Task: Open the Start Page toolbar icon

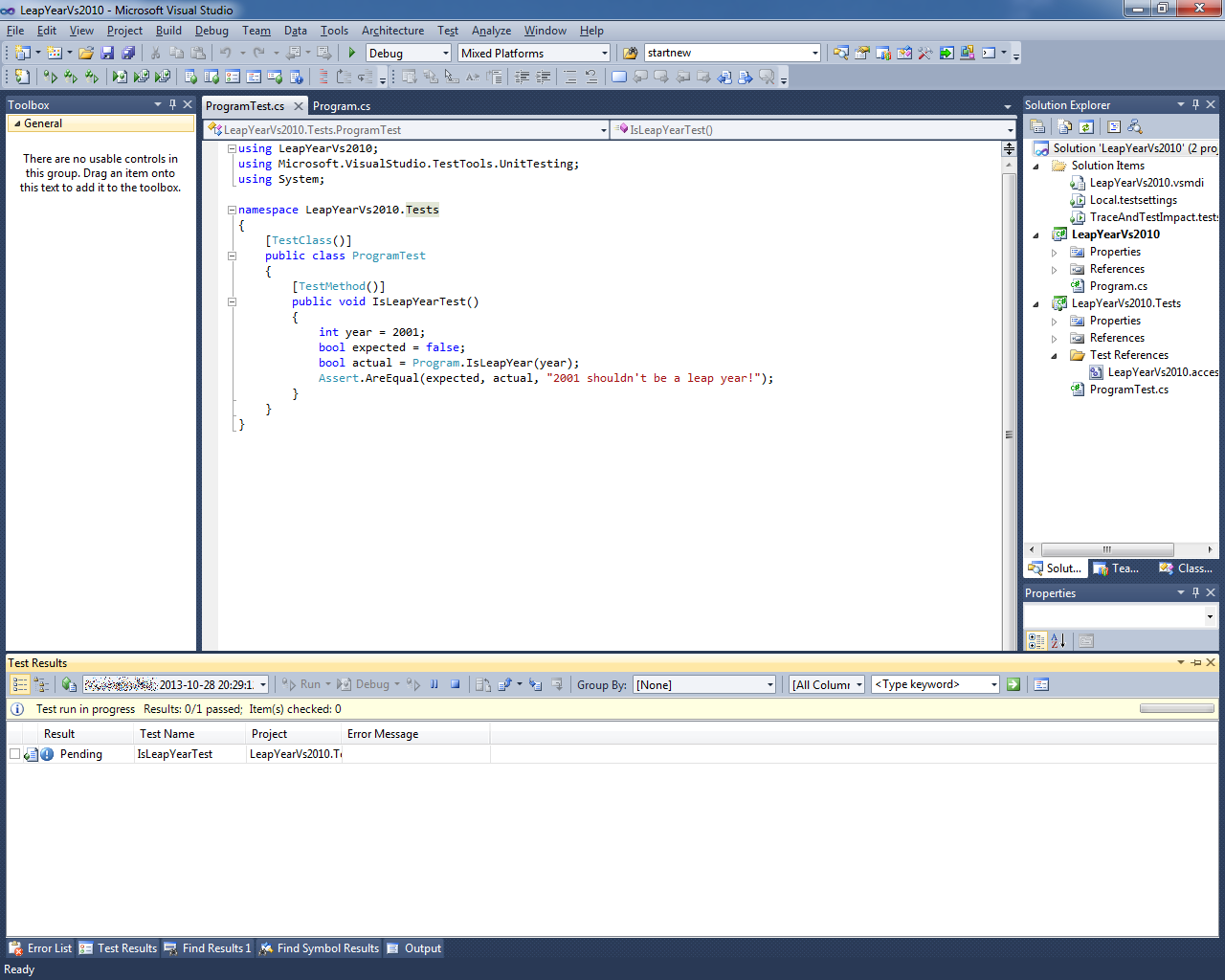Action: pos(947,53)
